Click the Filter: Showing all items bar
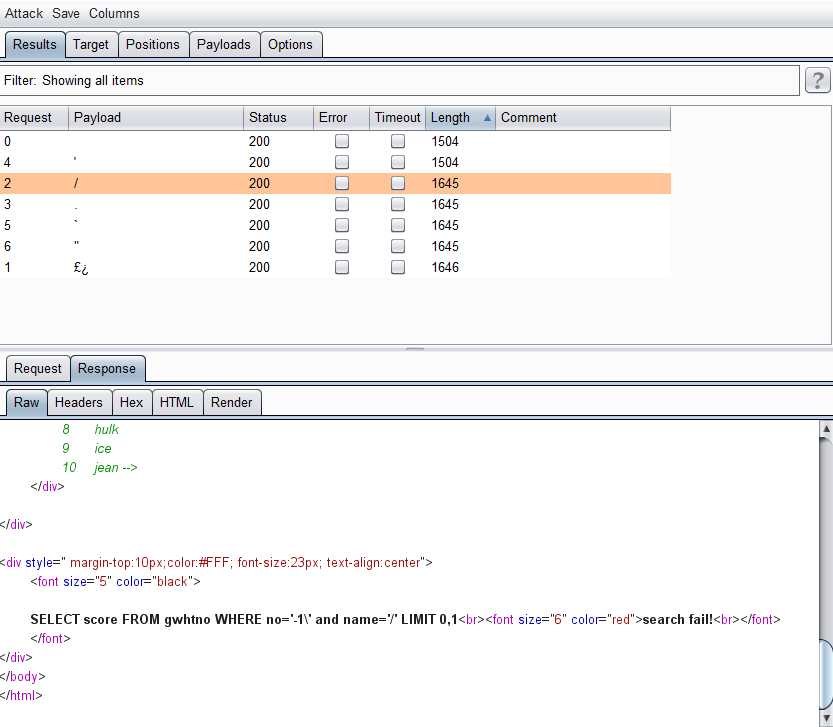833x727 pixels. [x=399, y=81]
